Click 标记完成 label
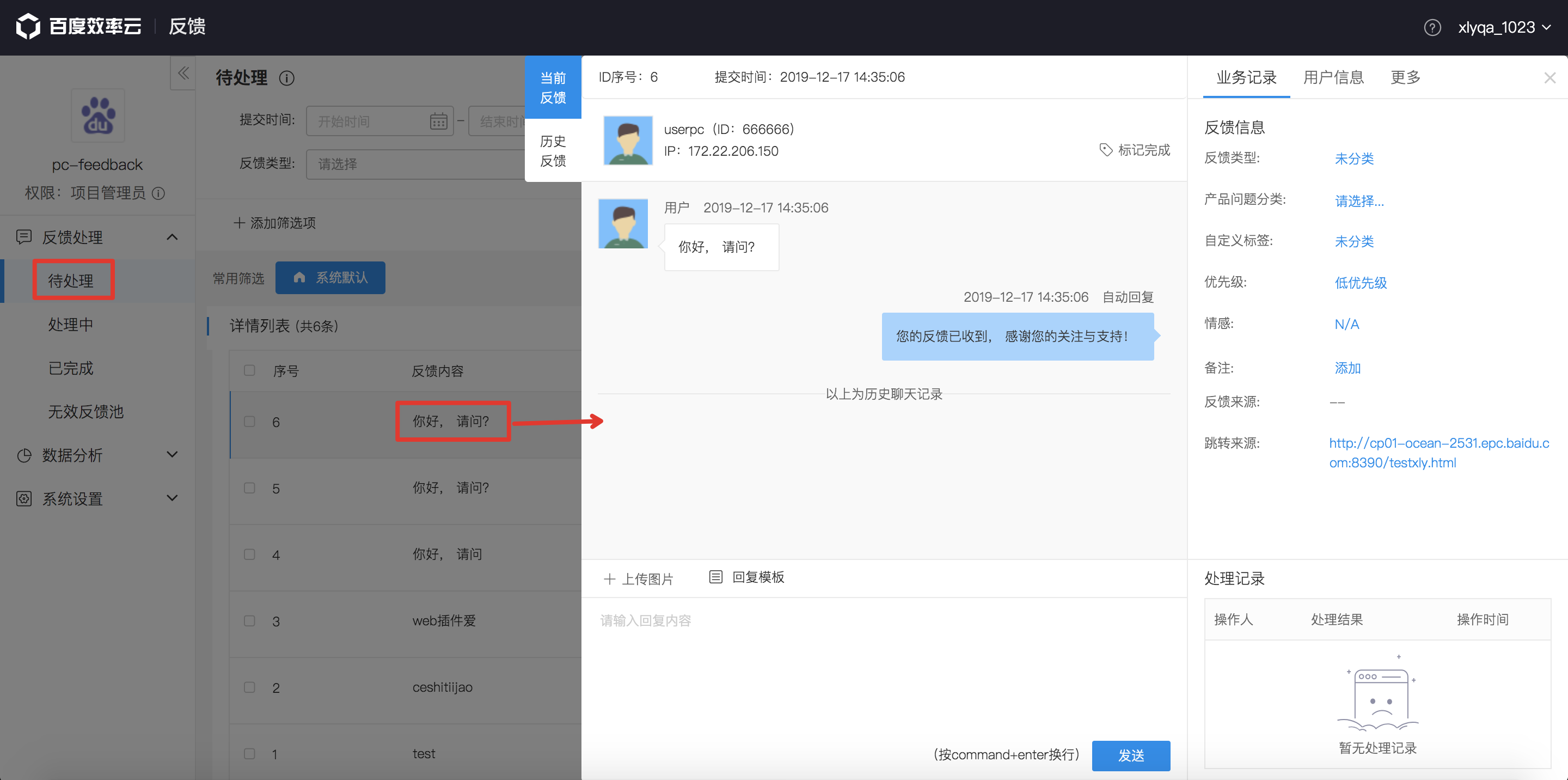 1144,150
